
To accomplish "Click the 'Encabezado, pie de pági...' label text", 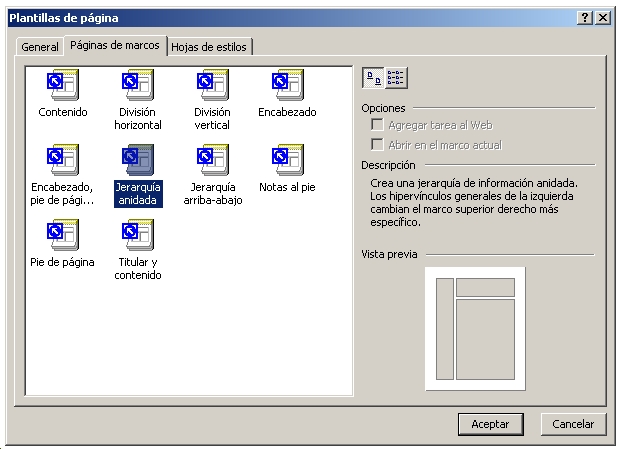I will [x=62, y=194].
